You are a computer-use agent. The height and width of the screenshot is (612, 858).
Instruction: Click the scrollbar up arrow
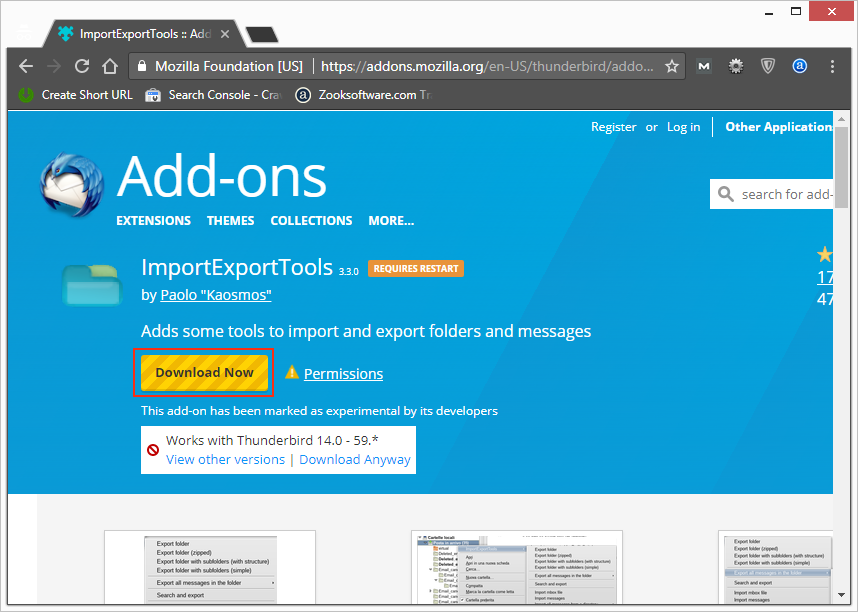point(841,119)
